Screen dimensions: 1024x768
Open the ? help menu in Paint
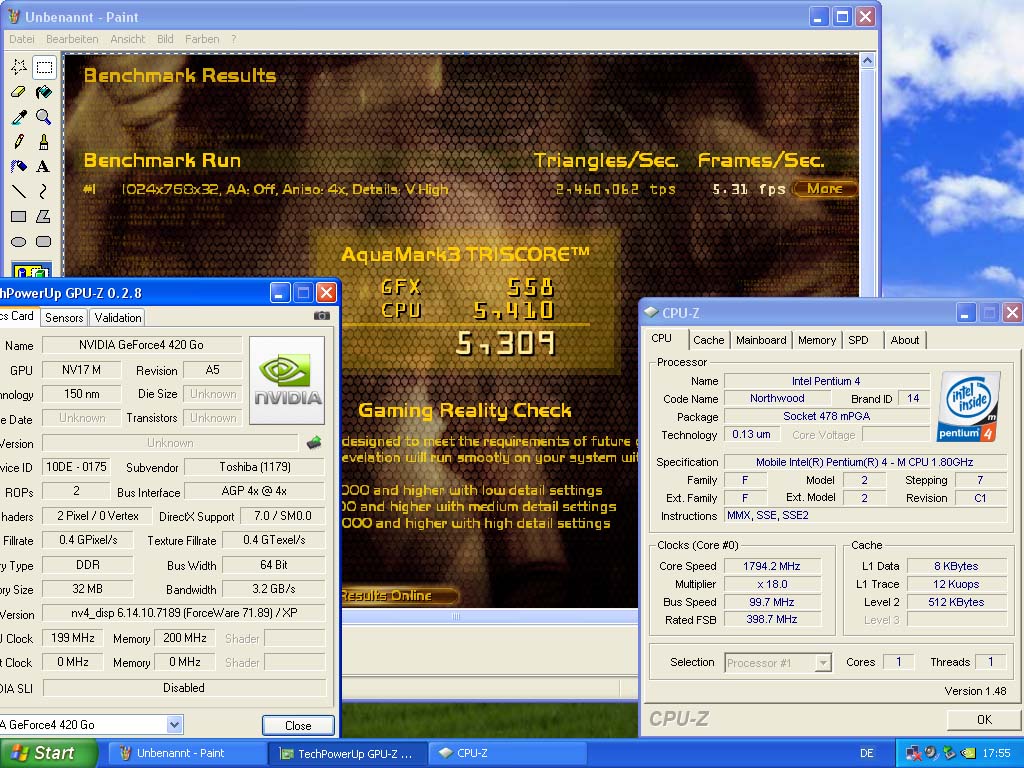(x=233, y=39)
